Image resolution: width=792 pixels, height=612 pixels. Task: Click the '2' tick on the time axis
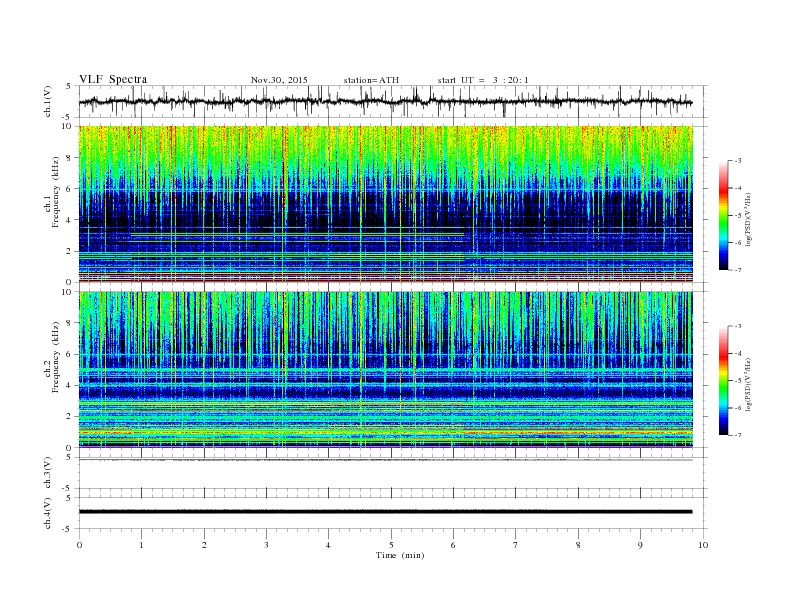(204, 545)
